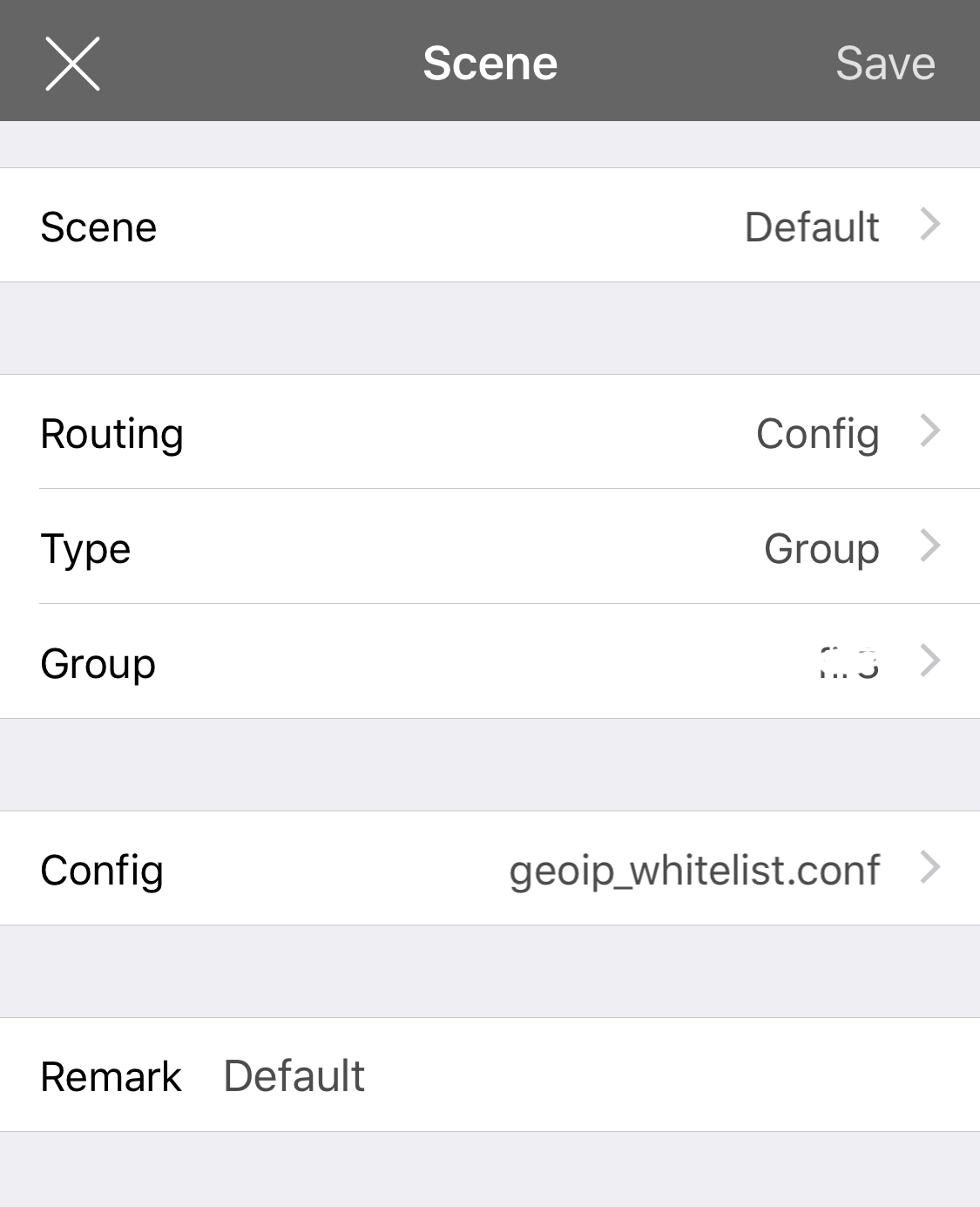Expand the Type row chevron
This screenshot has height=1207, width=980.
[930, 546]
